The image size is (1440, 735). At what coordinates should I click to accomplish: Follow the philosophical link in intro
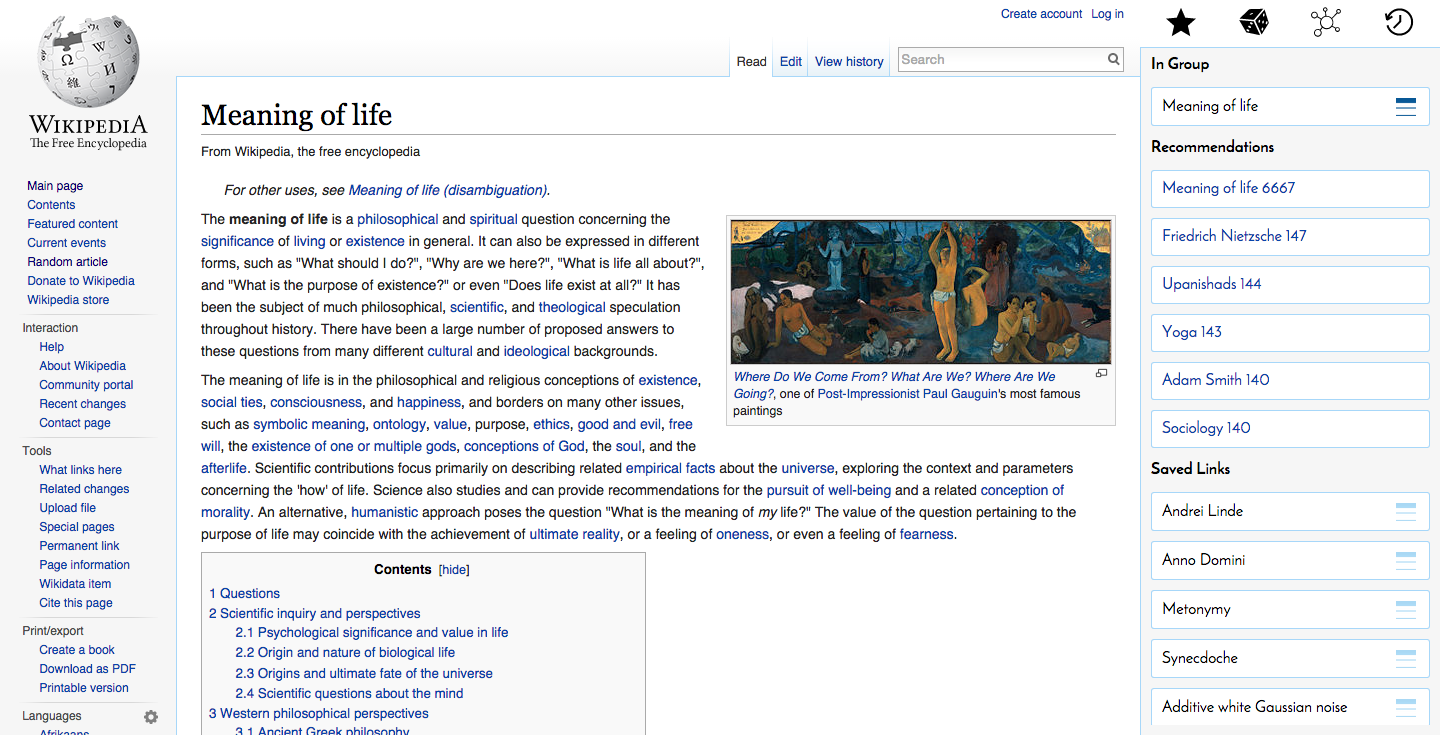tap(397, 219)
